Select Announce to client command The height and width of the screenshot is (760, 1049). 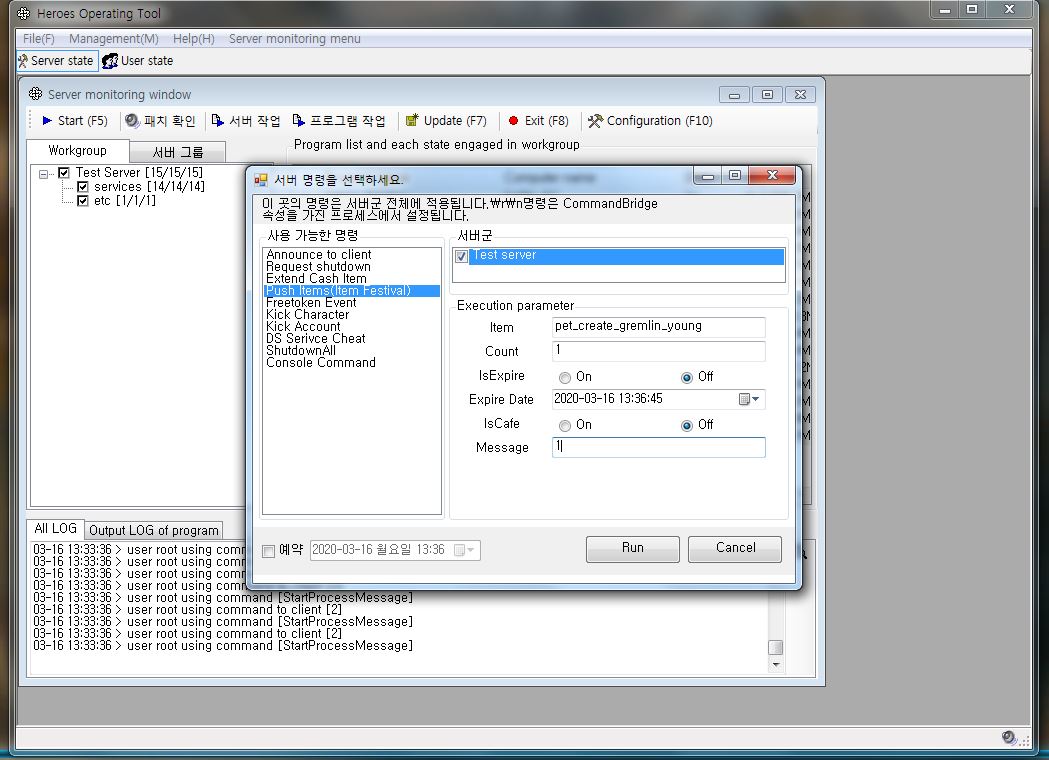coord(318,255)
